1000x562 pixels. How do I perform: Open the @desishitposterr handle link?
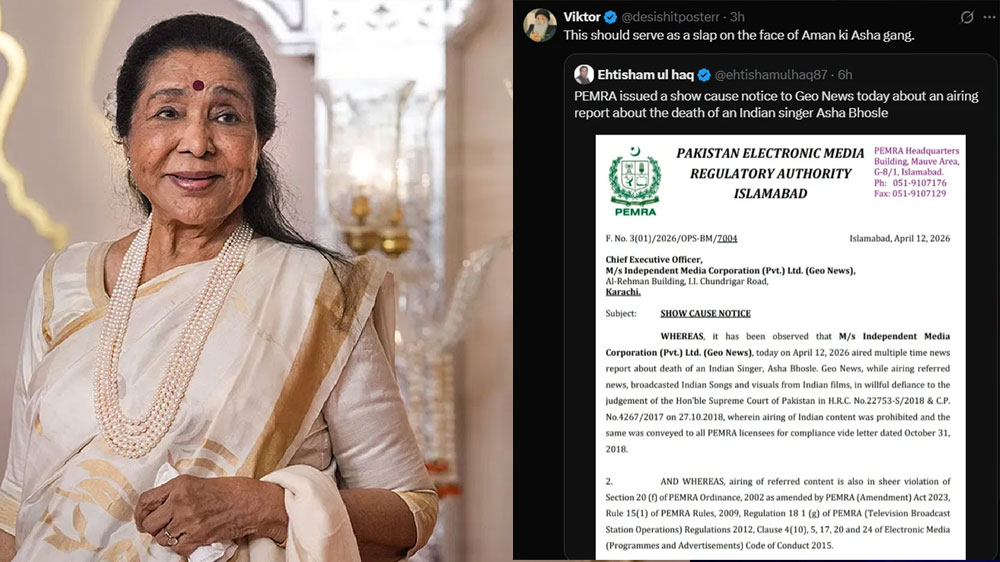click(x=670, y=17)
